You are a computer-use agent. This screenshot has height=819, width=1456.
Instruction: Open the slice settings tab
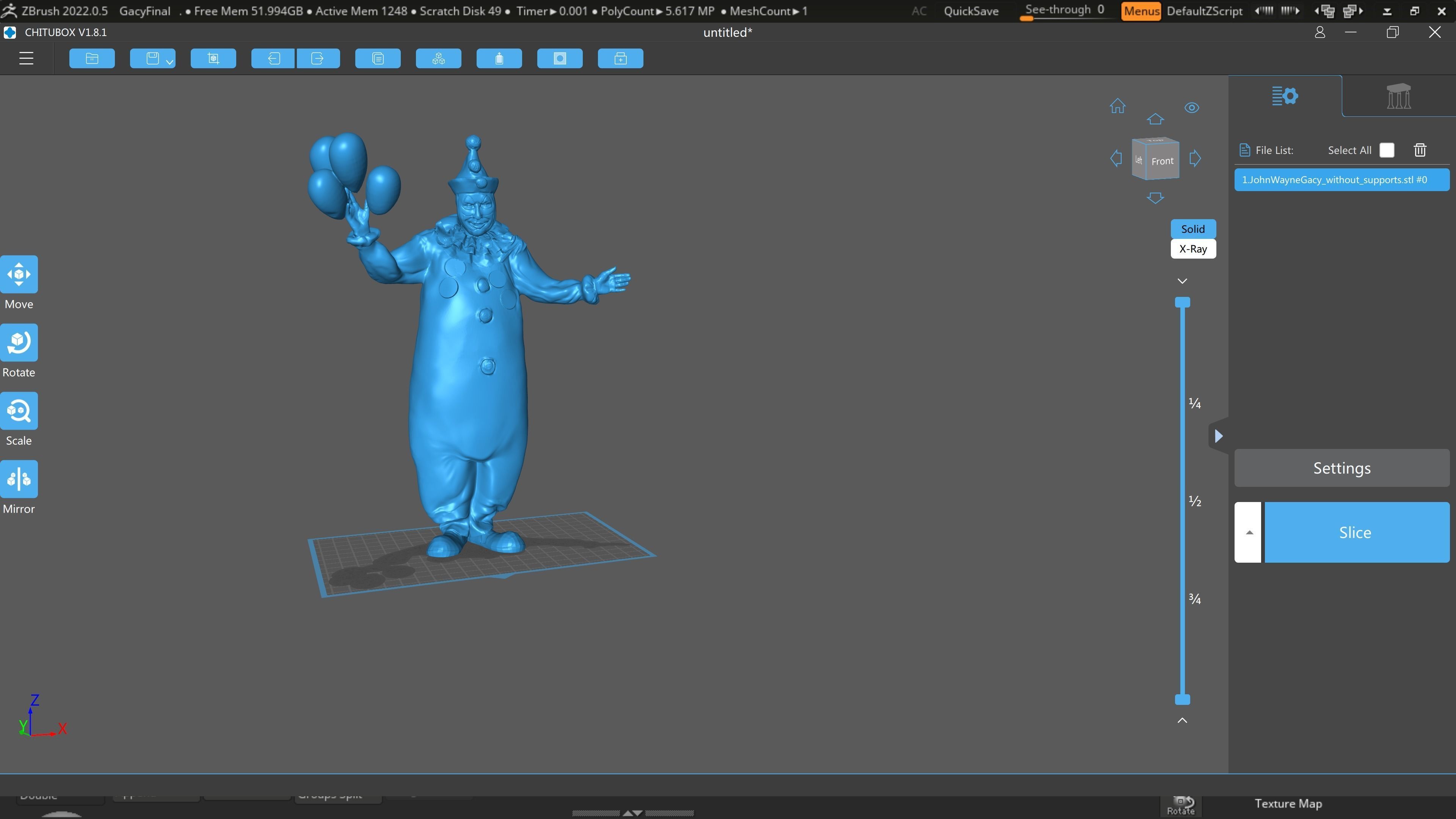pos(1285,96)
